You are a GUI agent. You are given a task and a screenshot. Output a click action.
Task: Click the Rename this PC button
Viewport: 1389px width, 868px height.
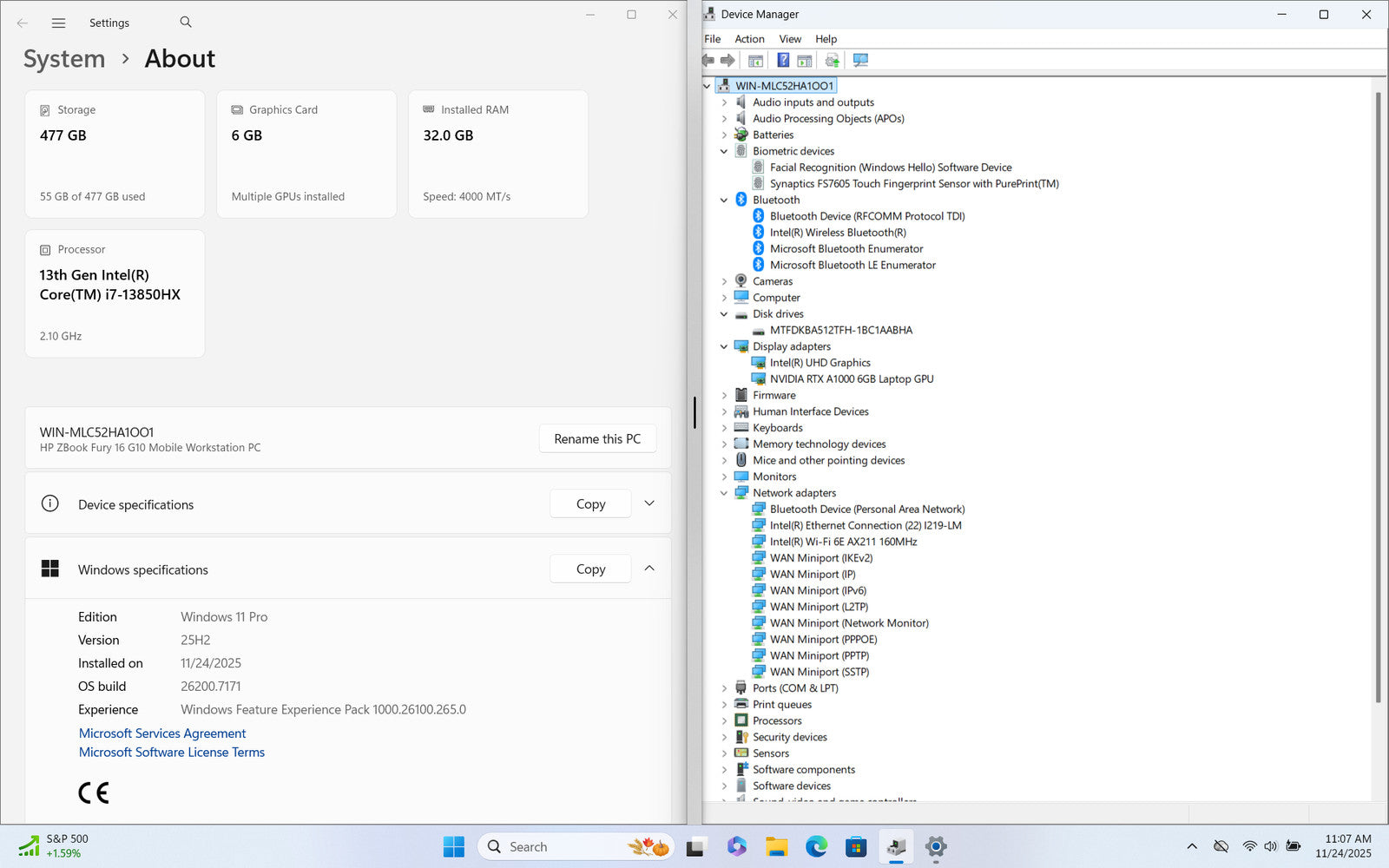[597, 439]
